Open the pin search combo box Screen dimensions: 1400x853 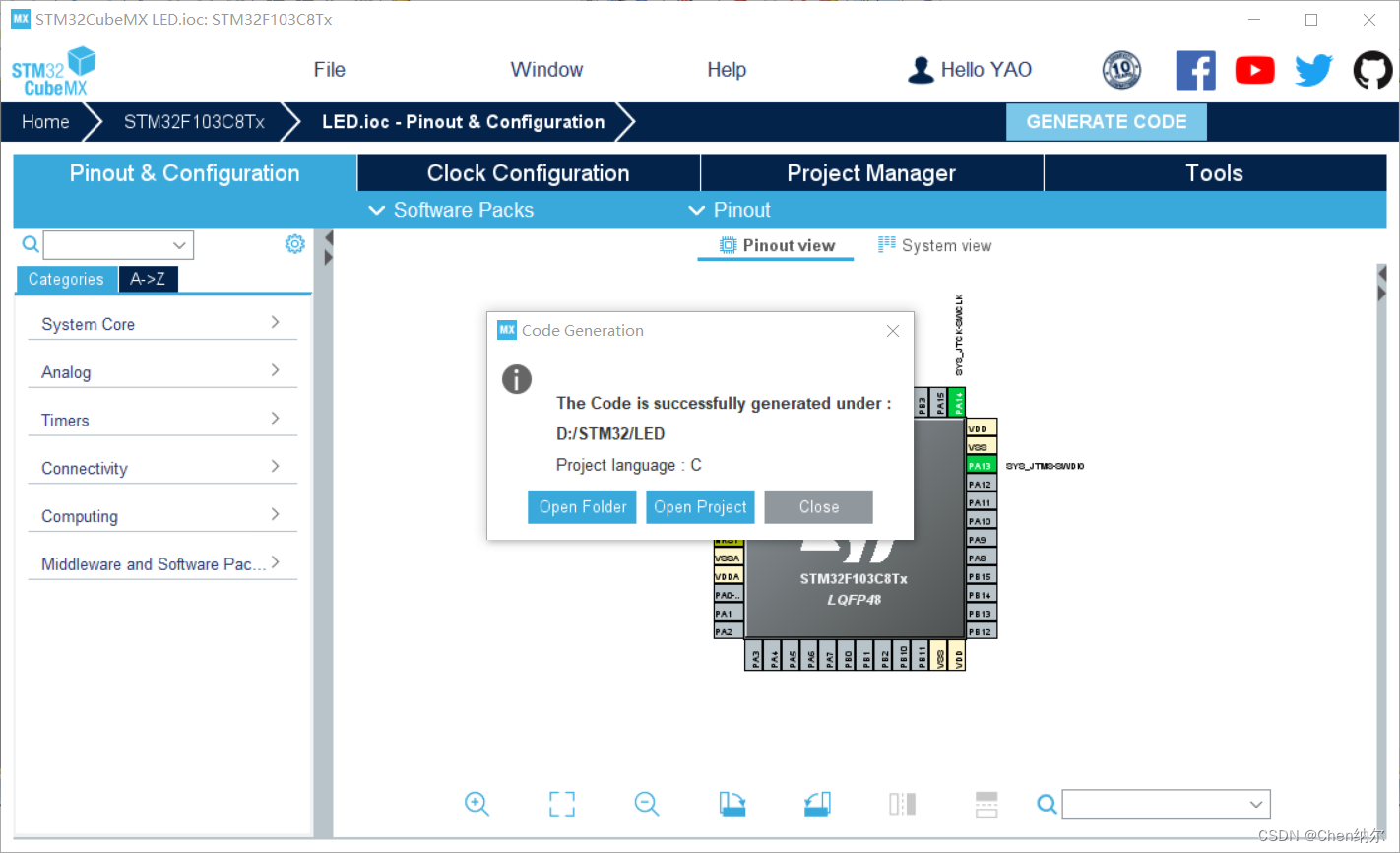click(x=1167, y=805)
